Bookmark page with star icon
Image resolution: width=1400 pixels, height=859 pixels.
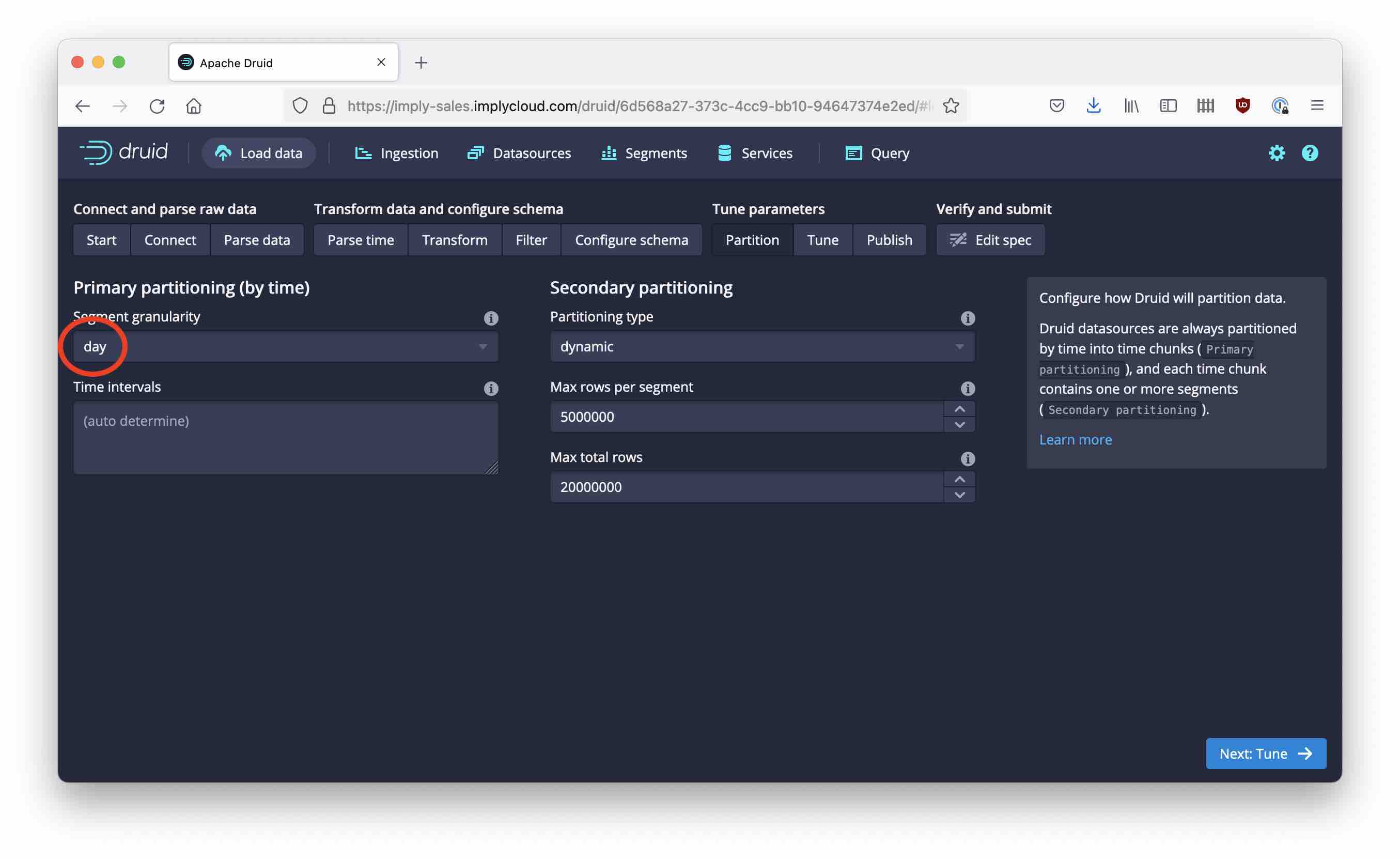pyautogui.click(x=951, y=106)
